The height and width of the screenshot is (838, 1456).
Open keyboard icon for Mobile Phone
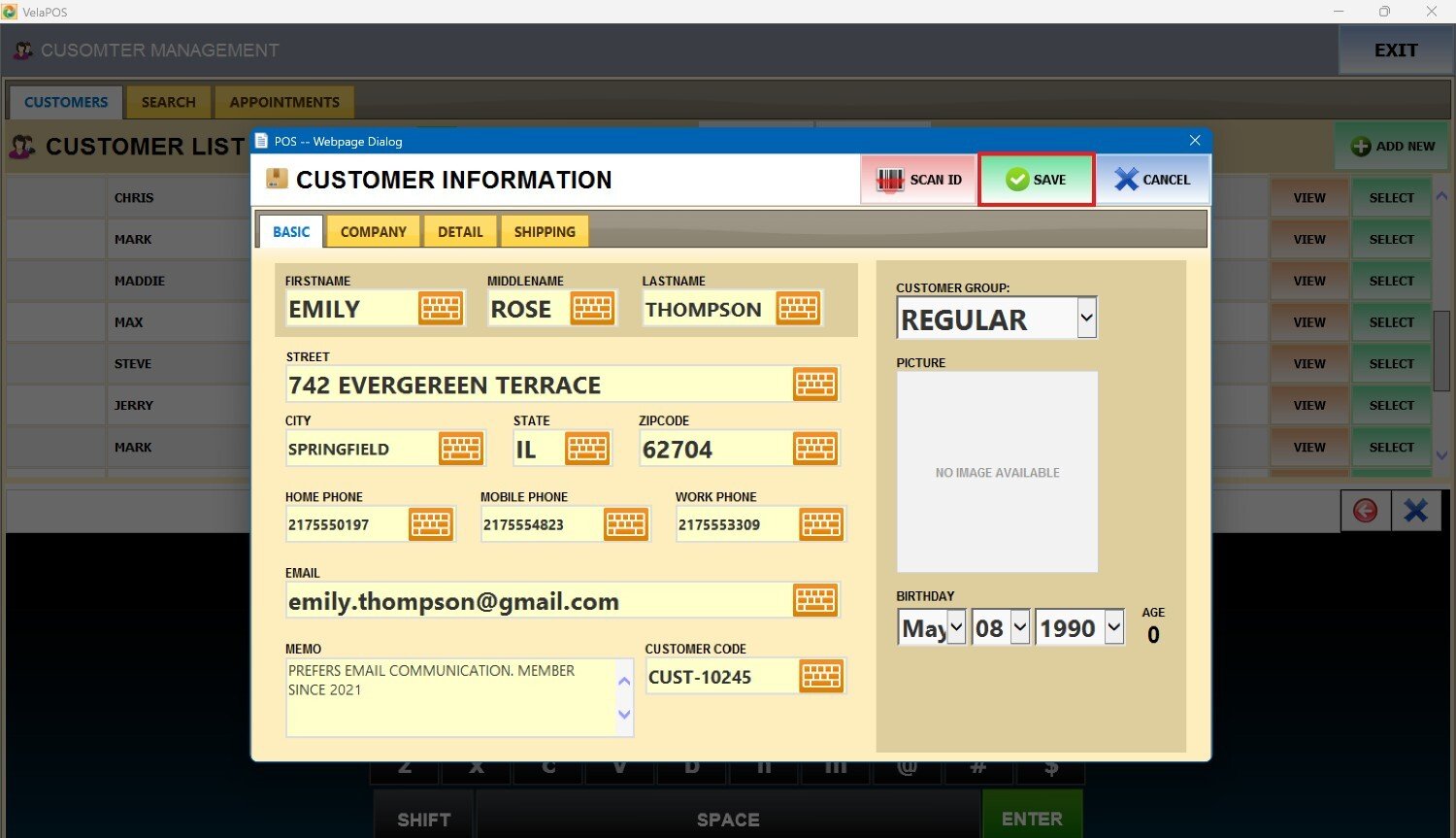point(626,524)
